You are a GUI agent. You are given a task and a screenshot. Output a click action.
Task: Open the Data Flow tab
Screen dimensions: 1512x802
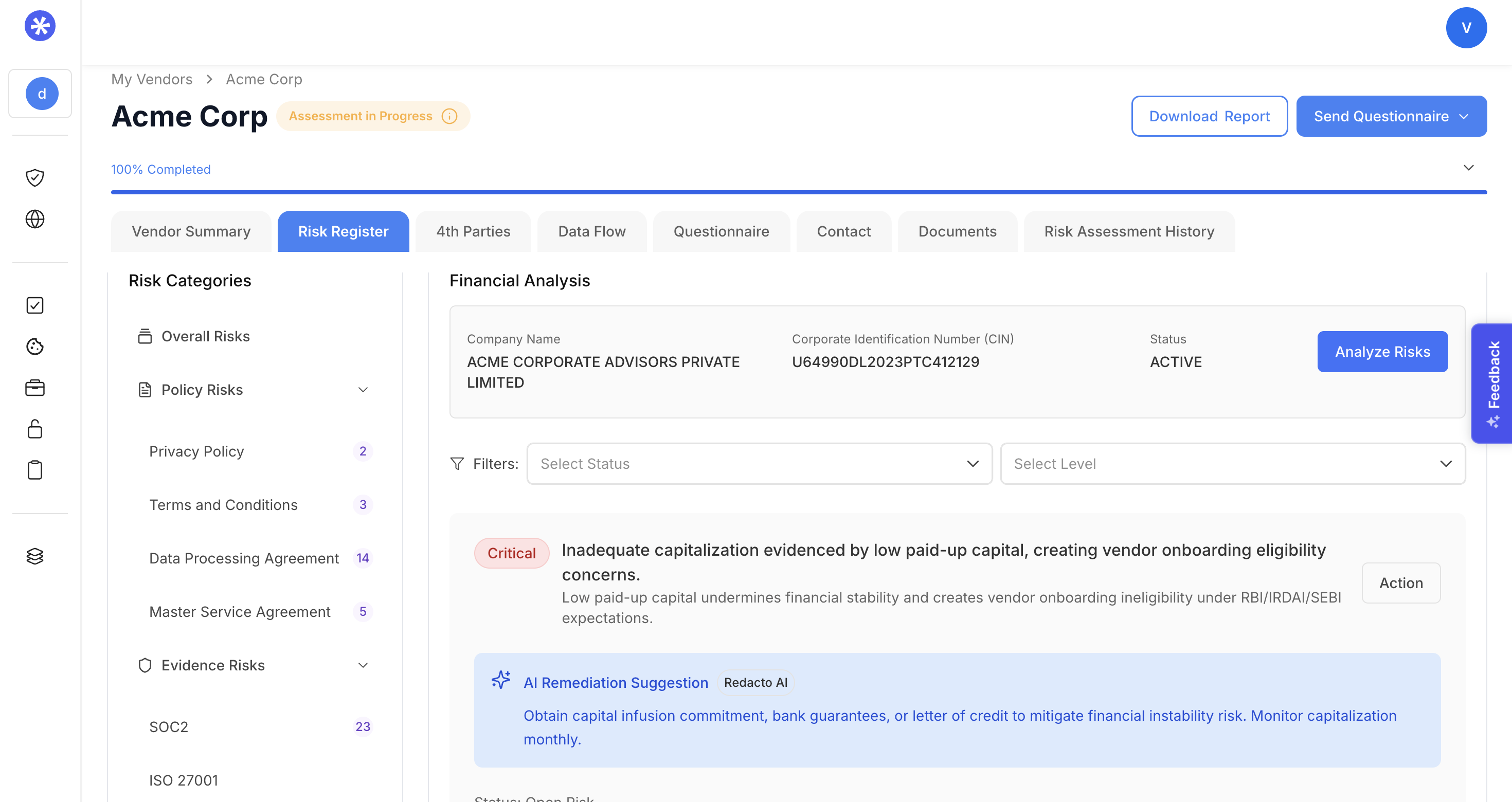click(591, 231)
